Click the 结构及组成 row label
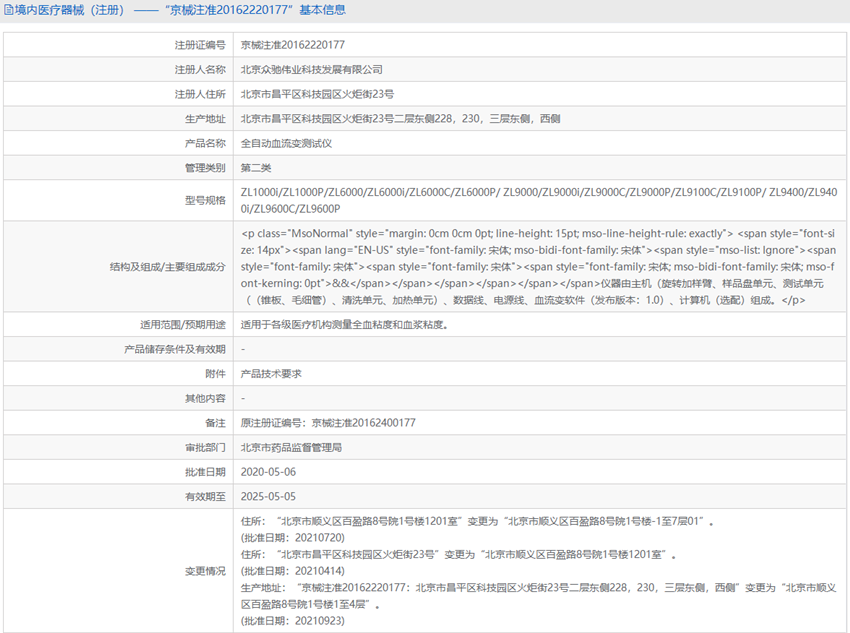The width and height of the screenshot is (850, 633). coord(167,267)
